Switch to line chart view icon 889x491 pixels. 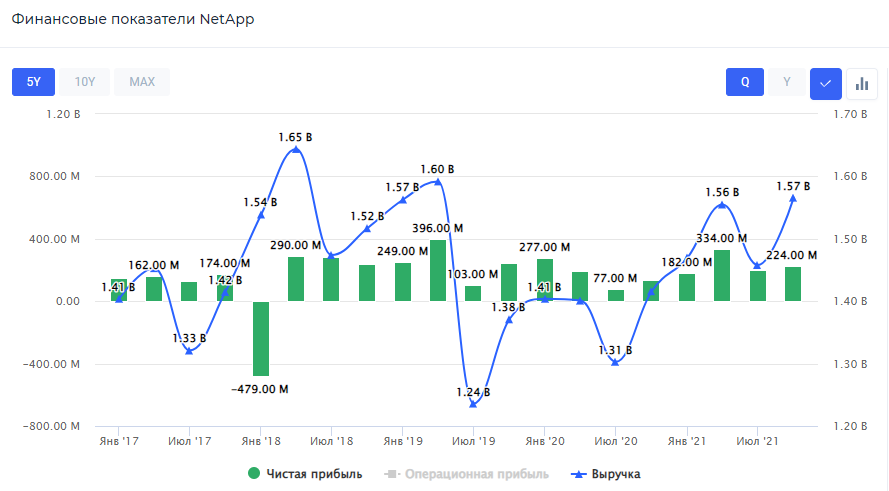[x=825, y=82]
